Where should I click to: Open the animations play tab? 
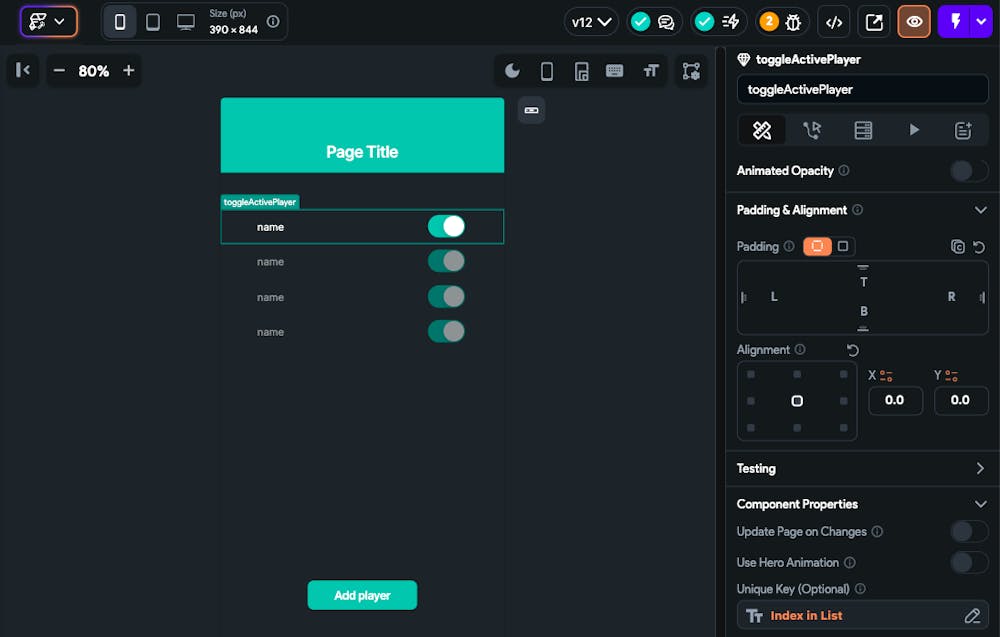(x=914, y=131)
